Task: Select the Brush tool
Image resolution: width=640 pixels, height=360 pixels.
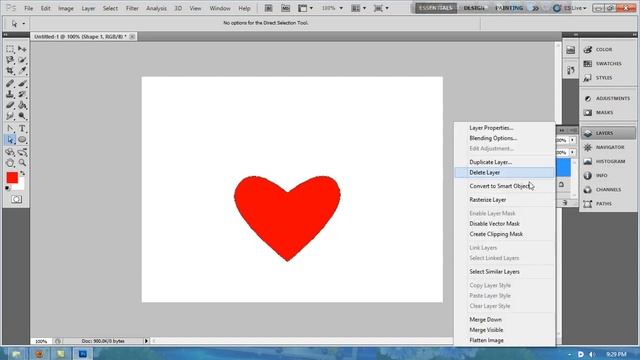Action: pos(22,84)
